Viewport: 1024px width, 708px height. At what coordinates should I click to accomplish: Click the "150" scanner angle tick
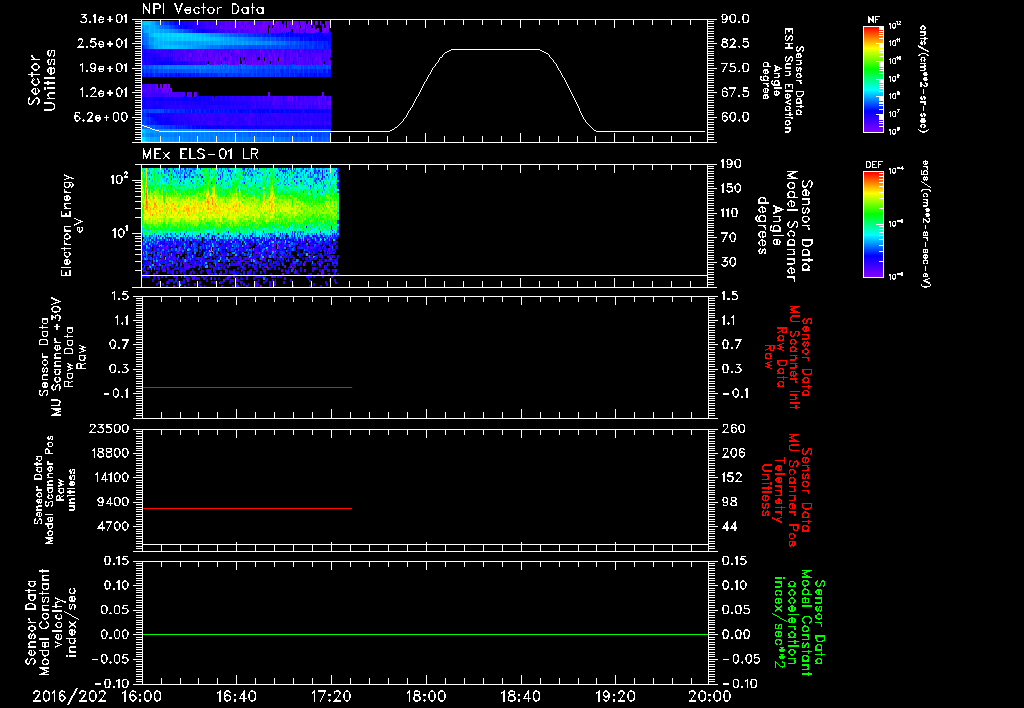731,189
